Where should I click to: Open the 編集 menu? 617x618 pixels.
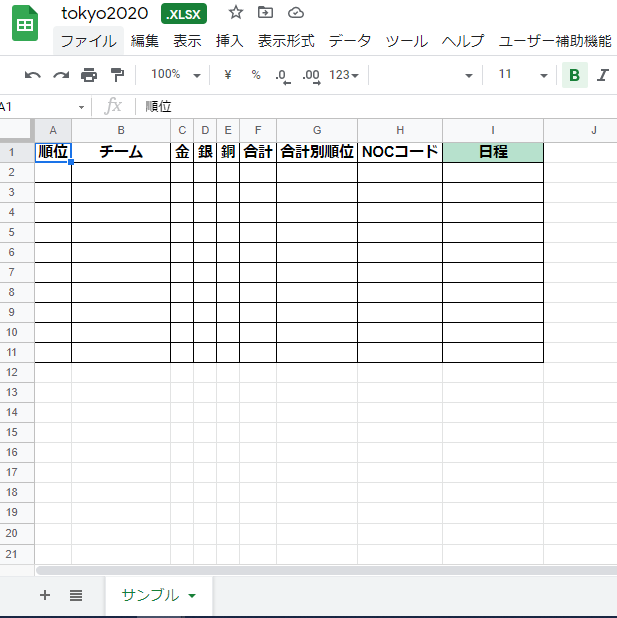click(145, 41)
